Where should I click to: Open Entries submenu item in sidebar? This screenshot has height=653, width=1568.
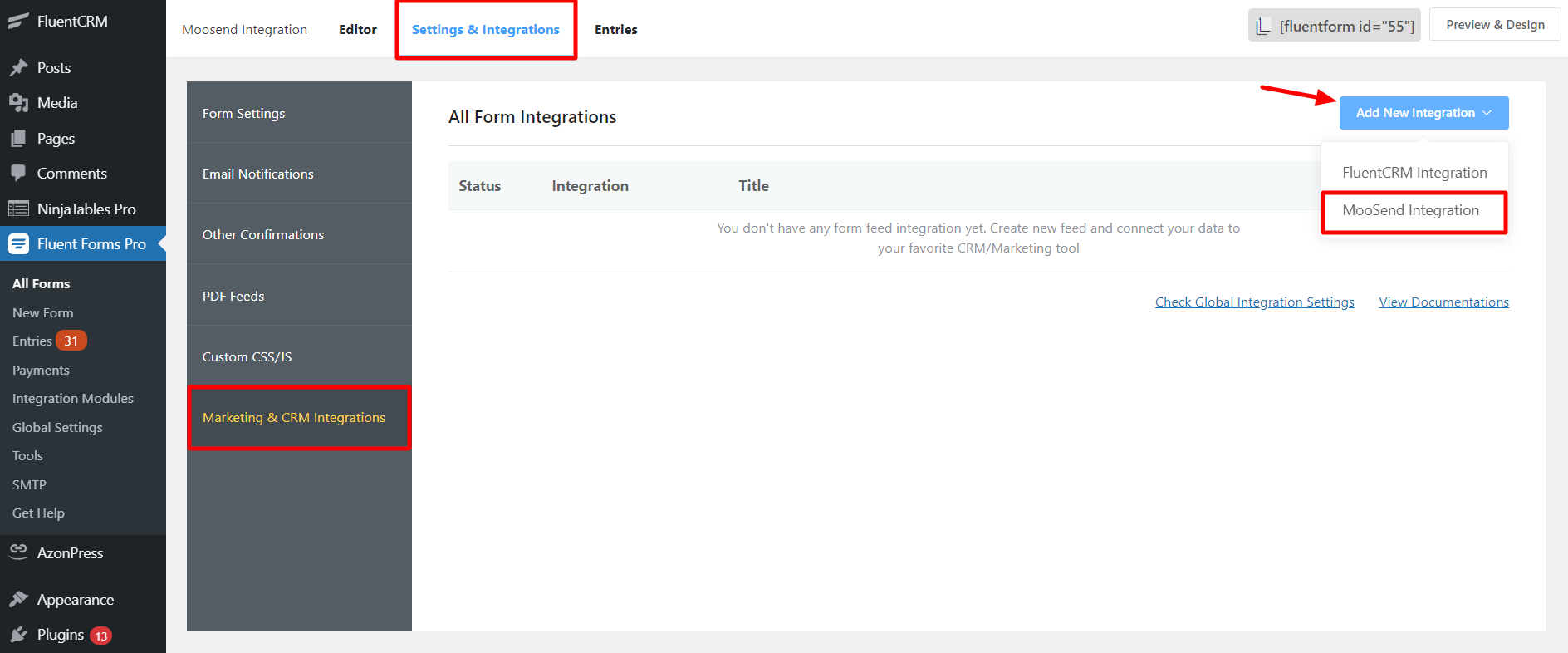pos(32,341)
